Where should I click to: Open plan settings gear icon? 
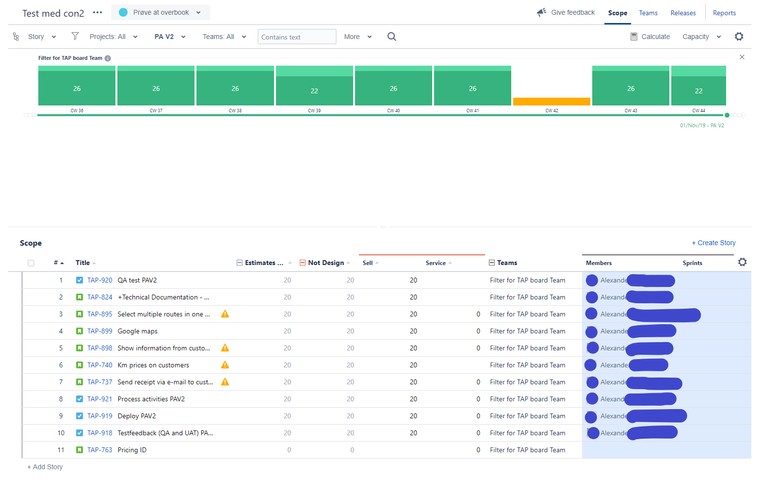point(739,37)
